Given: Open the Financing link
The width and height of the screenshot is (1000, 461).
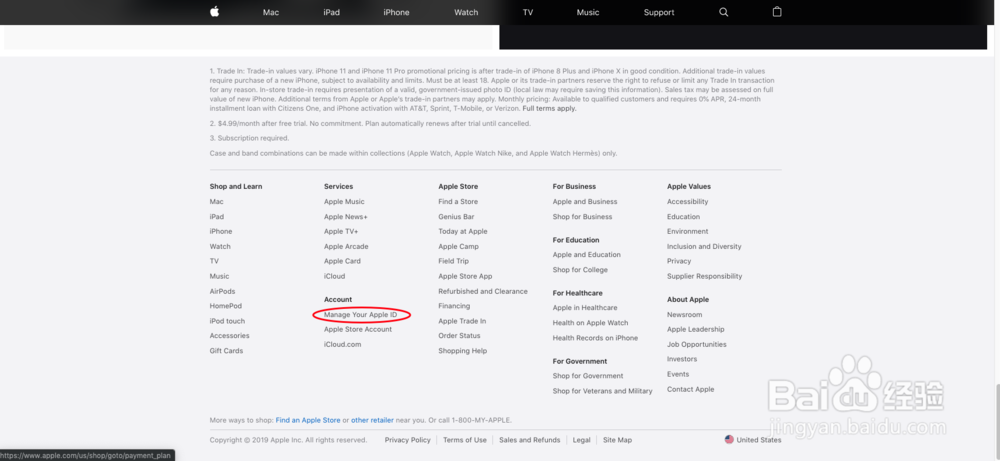Looking at the screenshot, I should (x=454, y=306).
